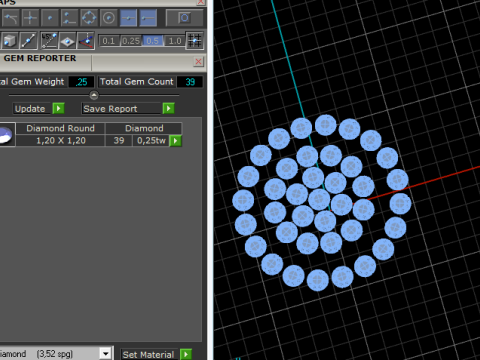Toggle the point snap icon

[50, 18]
